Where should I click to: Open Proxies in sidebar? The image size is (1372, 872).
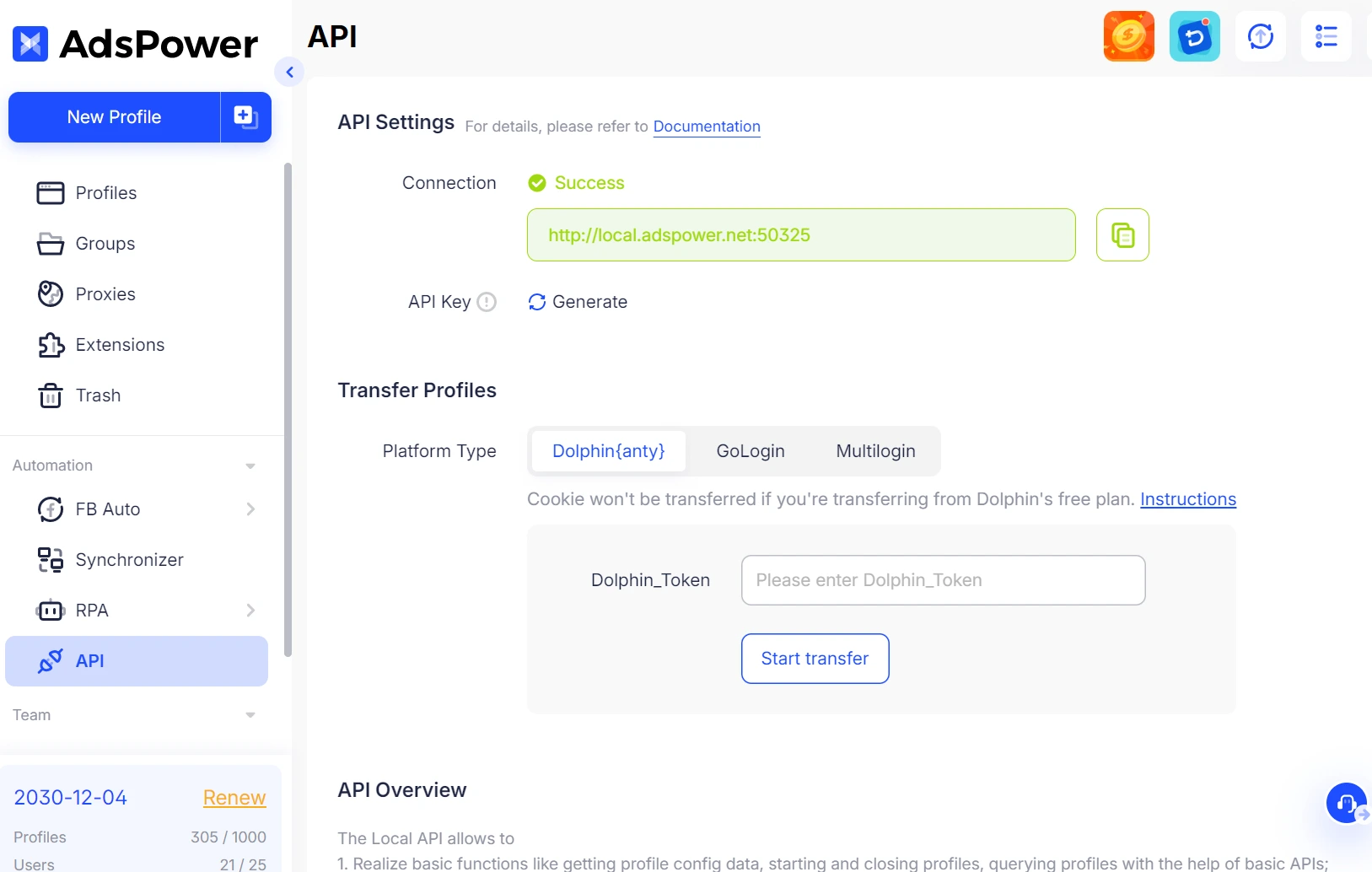105,294
